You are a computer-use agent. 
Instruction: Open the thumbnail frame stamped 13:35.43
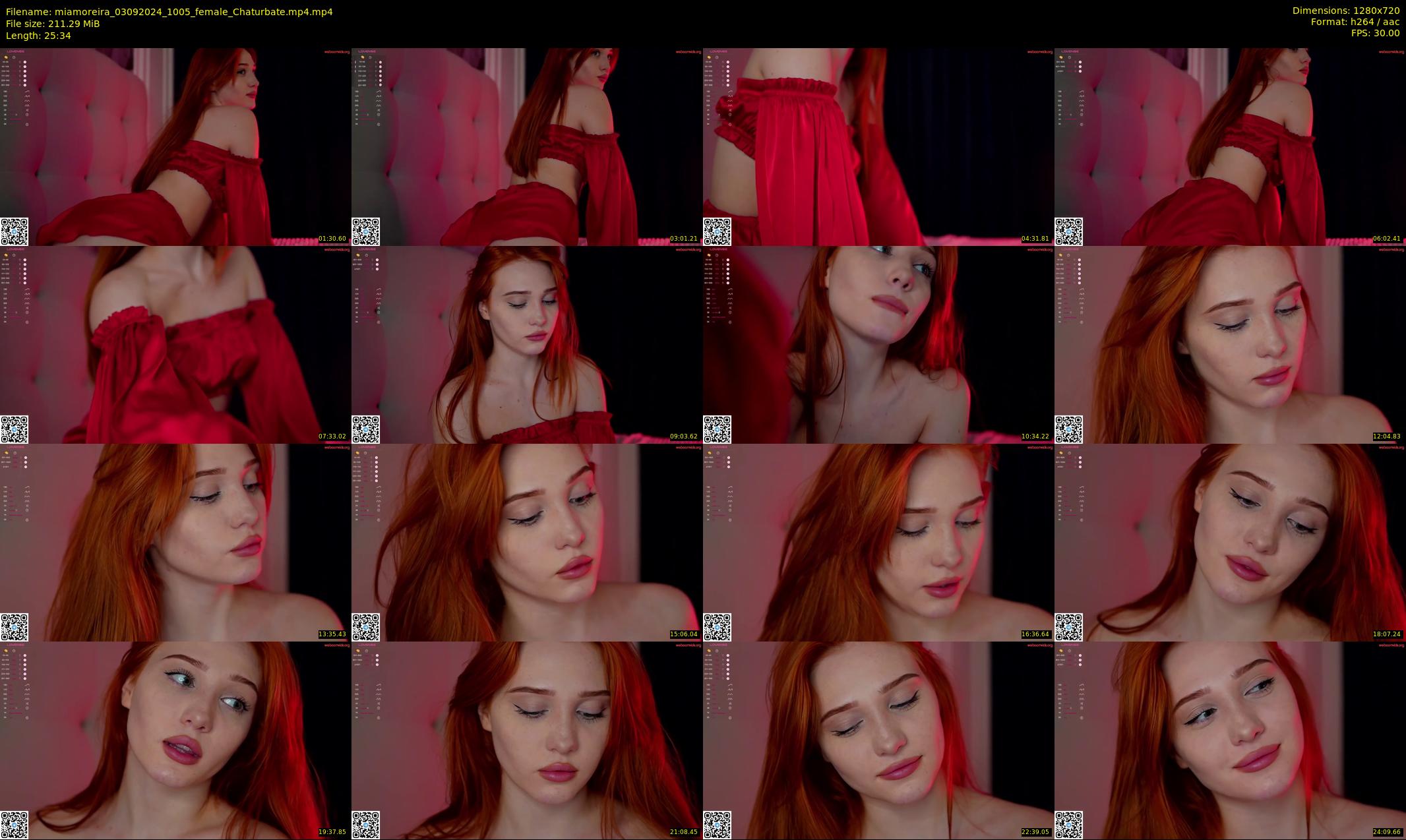175,542
